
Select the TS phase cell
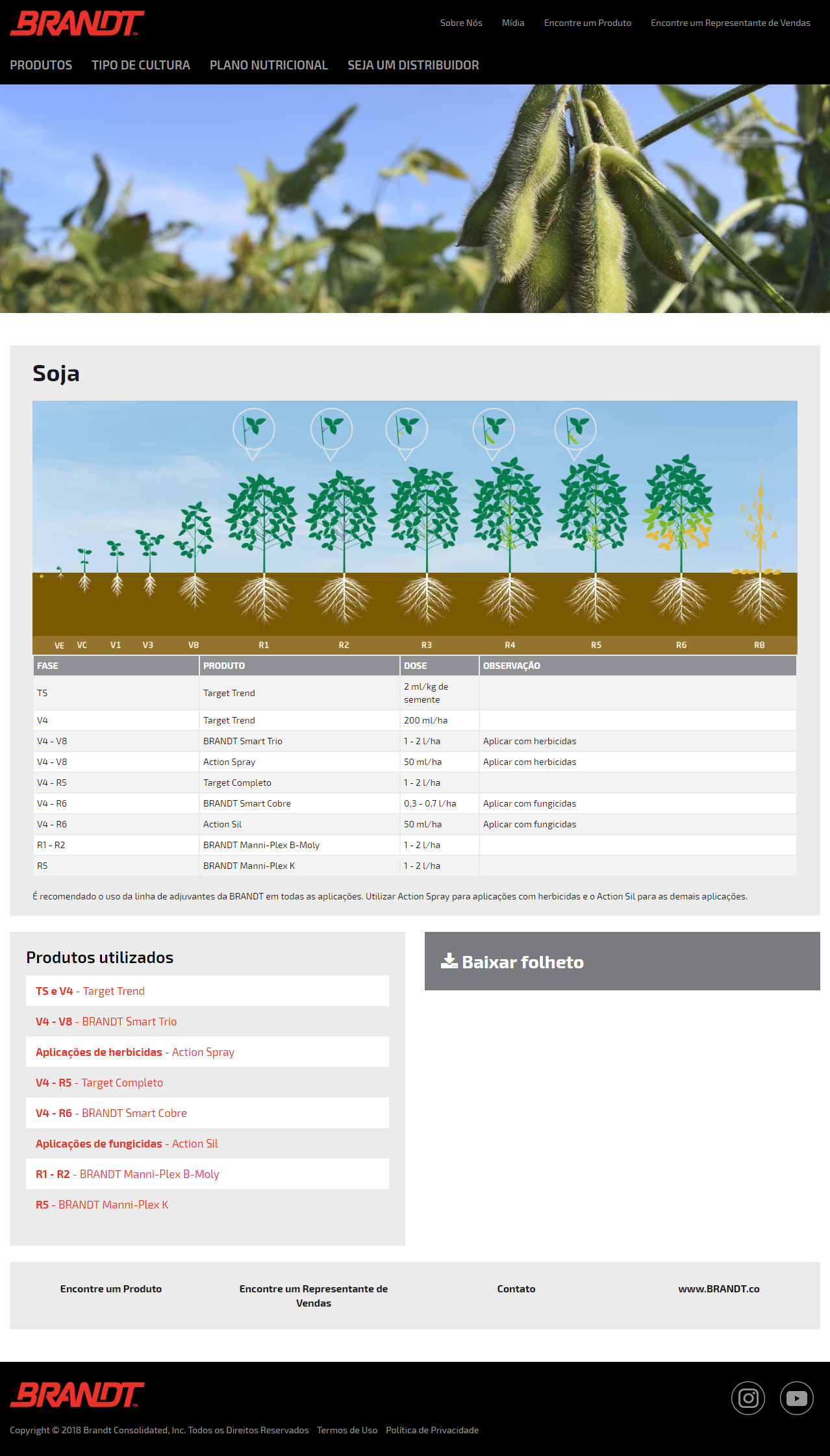coord(116,693)
